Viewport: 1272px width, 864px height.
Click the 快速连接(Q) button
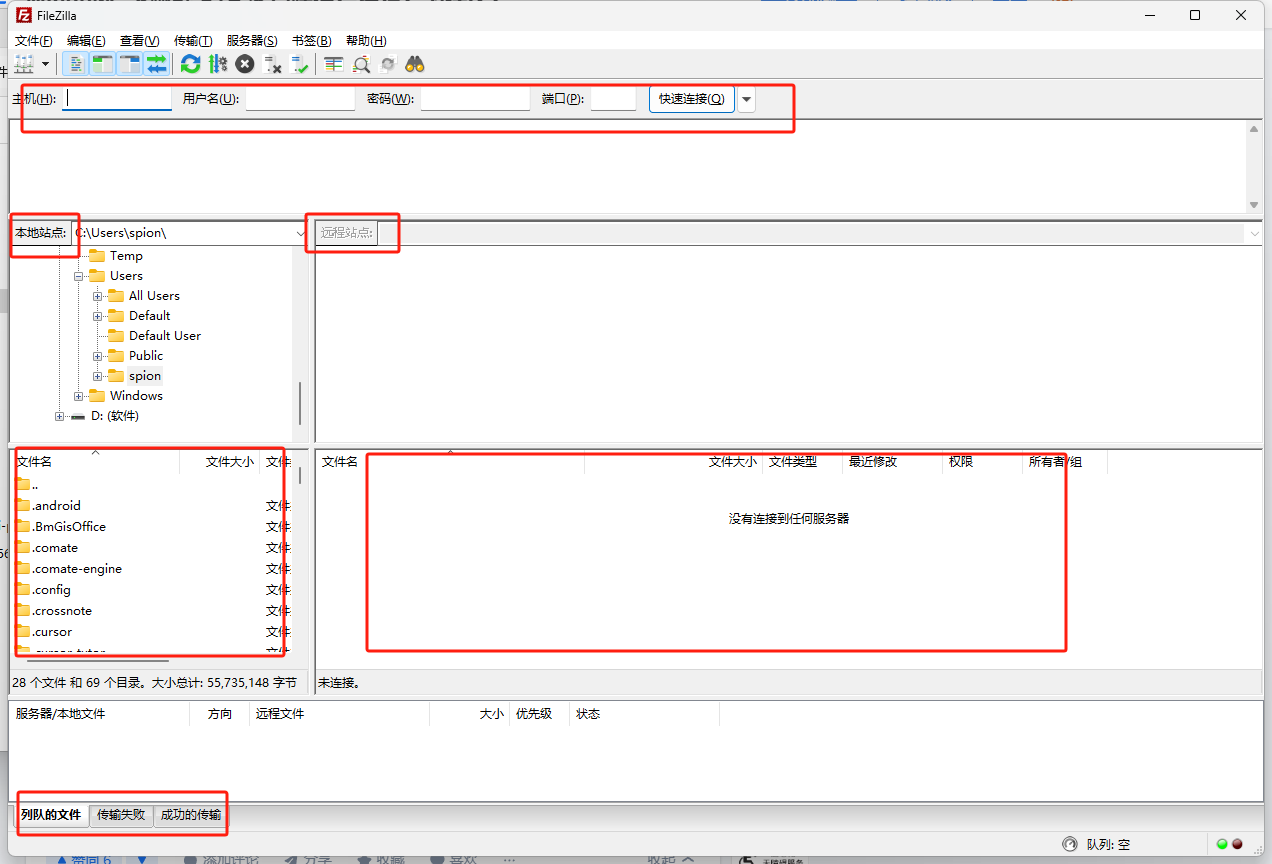[x=692, y=99]
